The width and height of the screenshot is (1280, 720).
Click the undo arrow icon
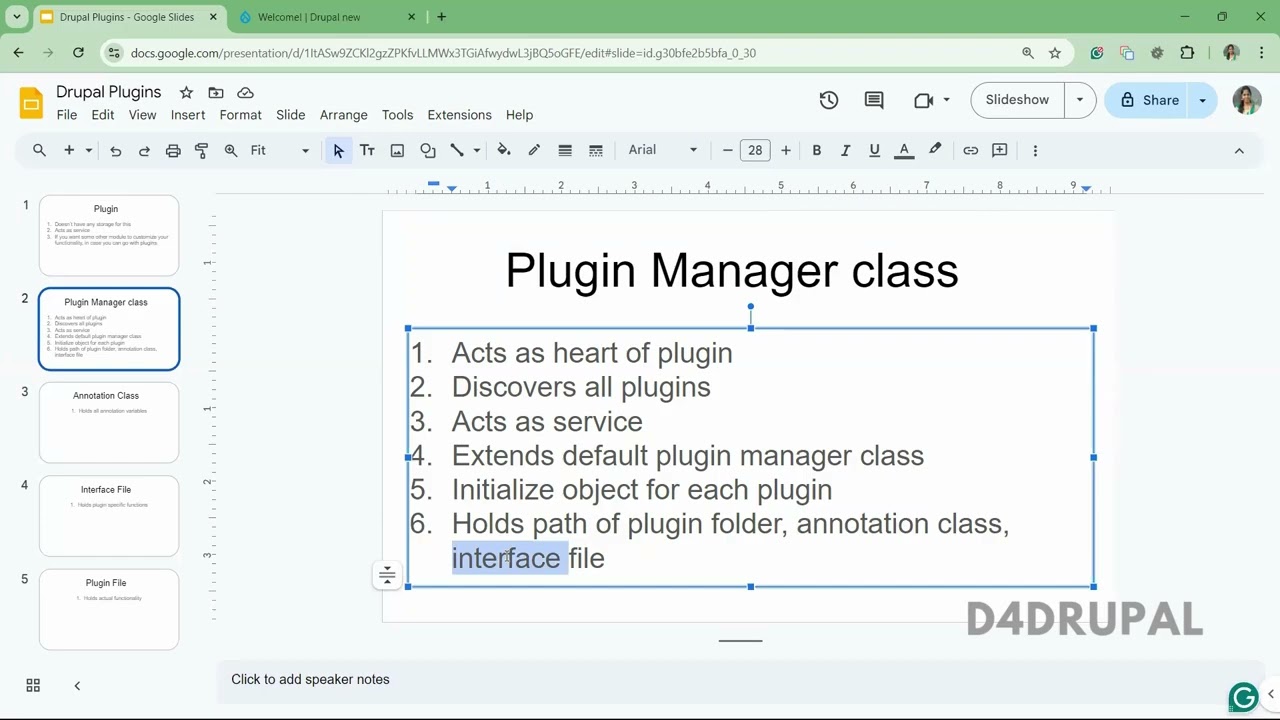pos(115,150)
